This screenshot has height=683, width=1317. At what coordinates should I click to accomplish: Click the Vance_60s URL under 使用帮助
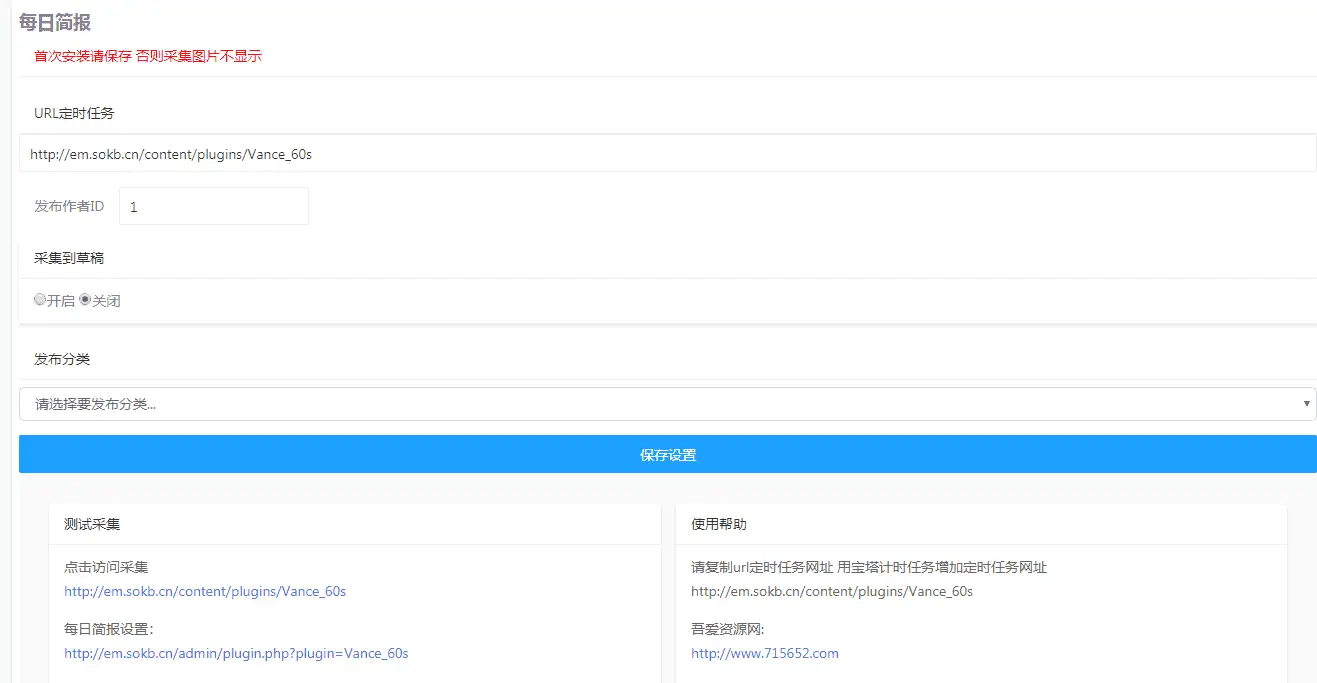tap(831, 591)
